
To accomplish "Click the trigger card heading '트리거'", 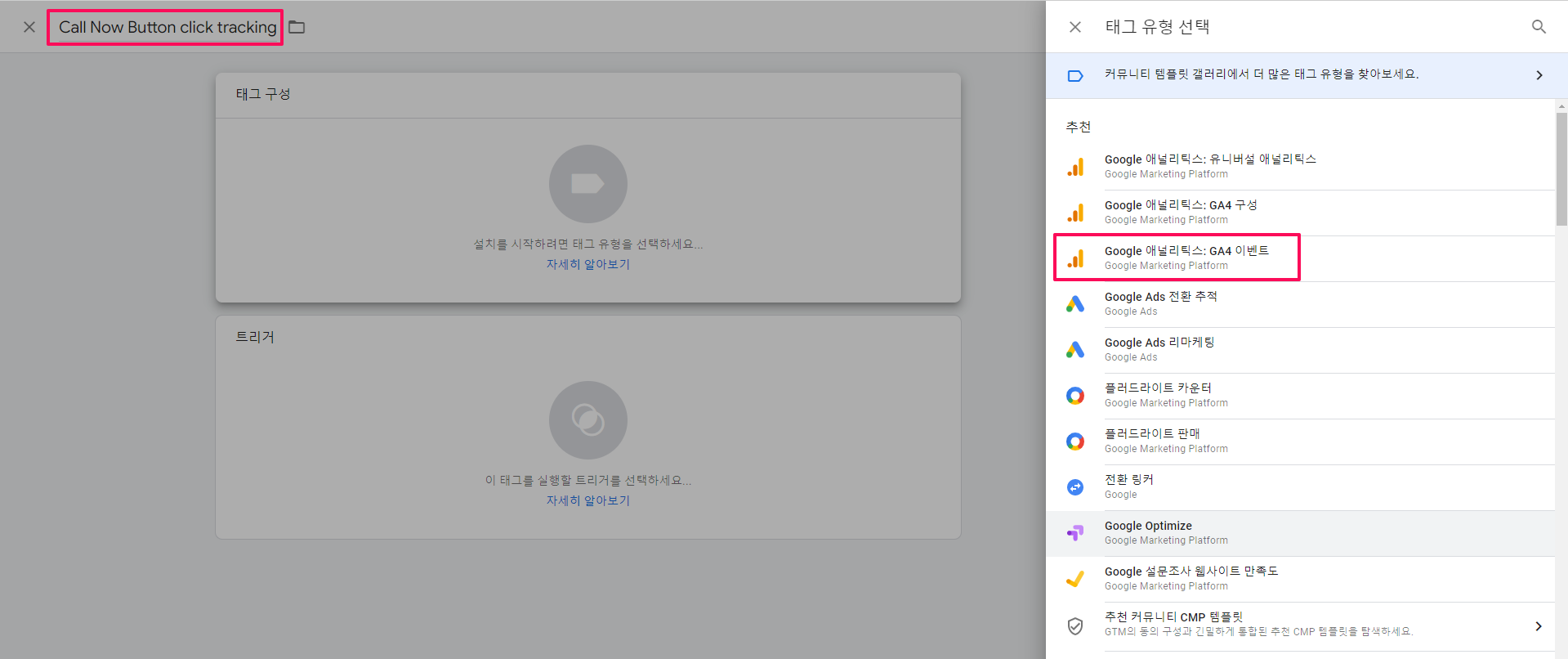I will (255, 337).
